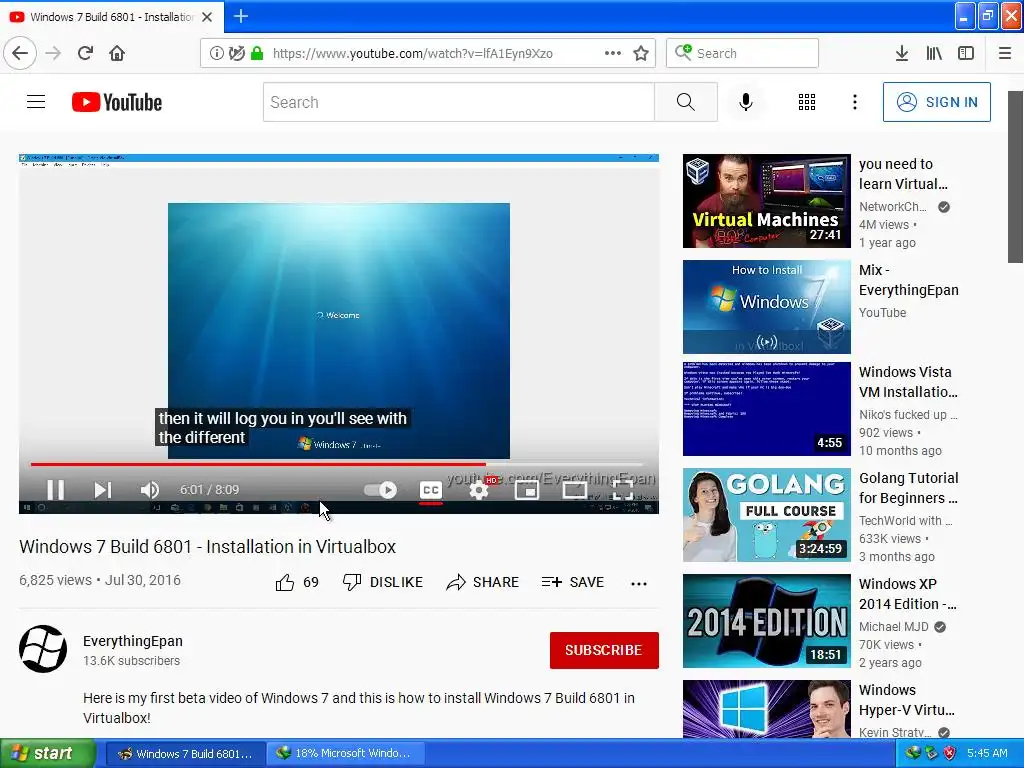Switch to Windows 7 Build 6801 taskbar item
Image resolution: width=1024 pixels, height=768 pixels.
tap(185, 753)
